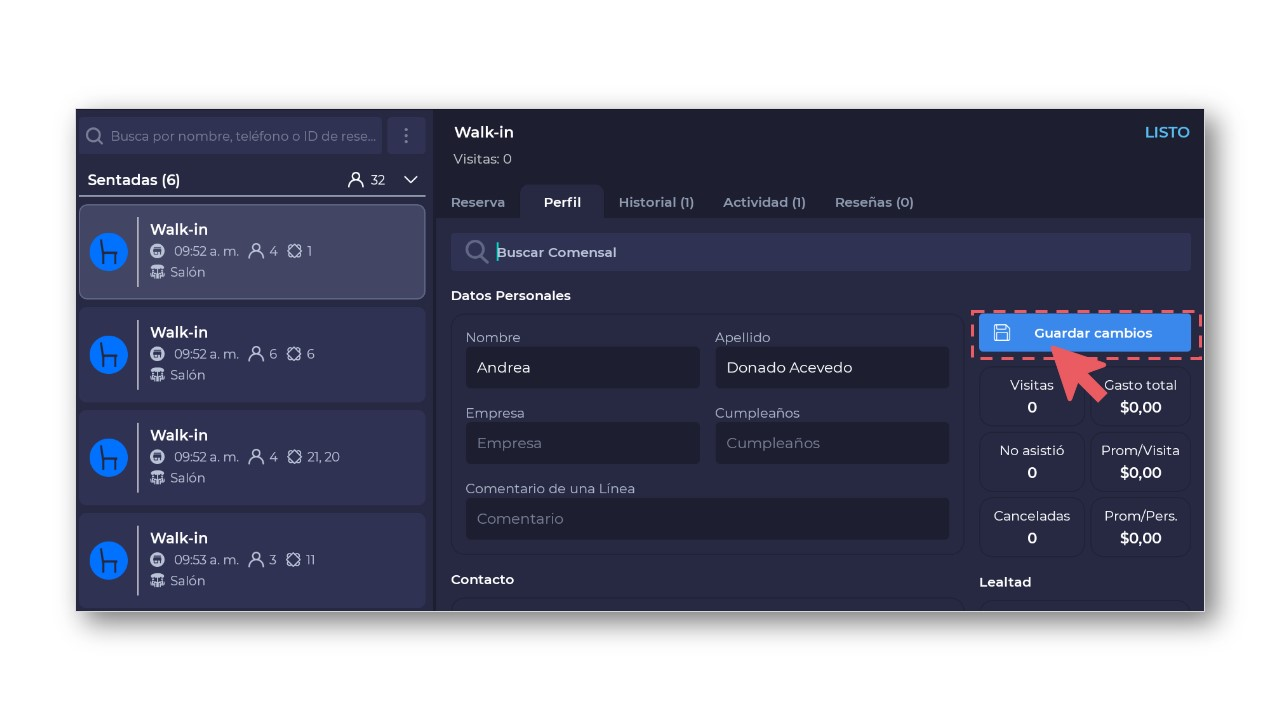
Task: Click the Canceladas stat card
Action: point(1032,527)
